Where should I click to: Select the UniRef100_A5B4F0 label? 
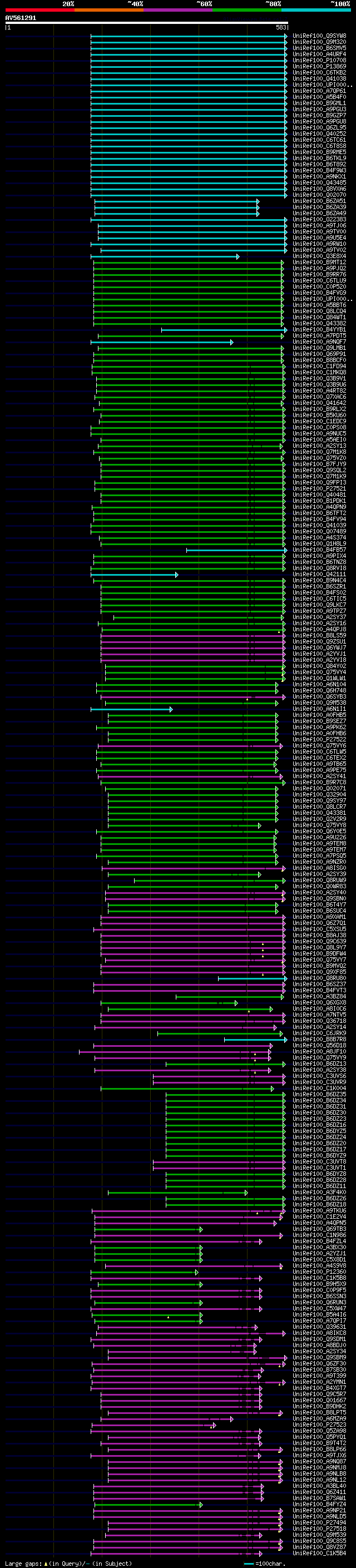[319, 97]
